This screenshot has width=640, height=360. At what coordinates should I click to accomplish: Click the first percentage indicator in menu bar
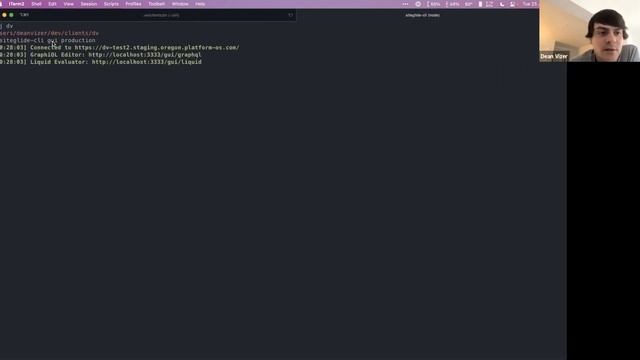point(434,4)
